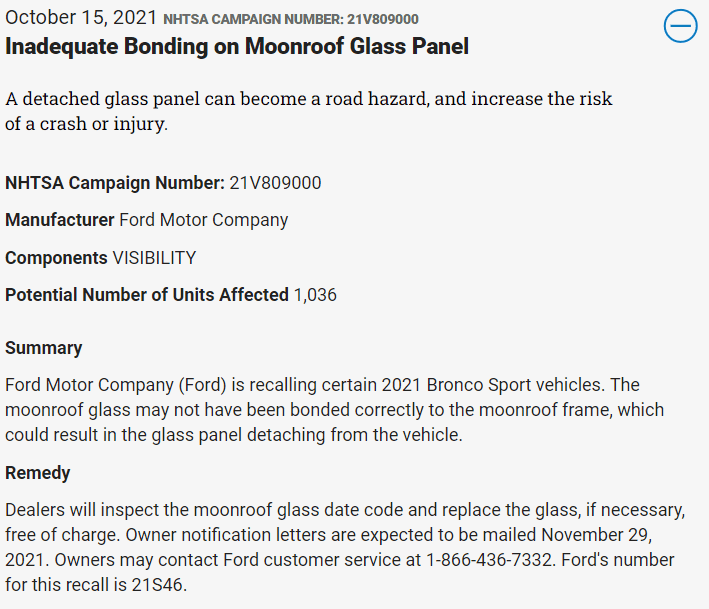Click the Summary heading
709x609 pixels.
pyautogui.click(x=44, y=348)
